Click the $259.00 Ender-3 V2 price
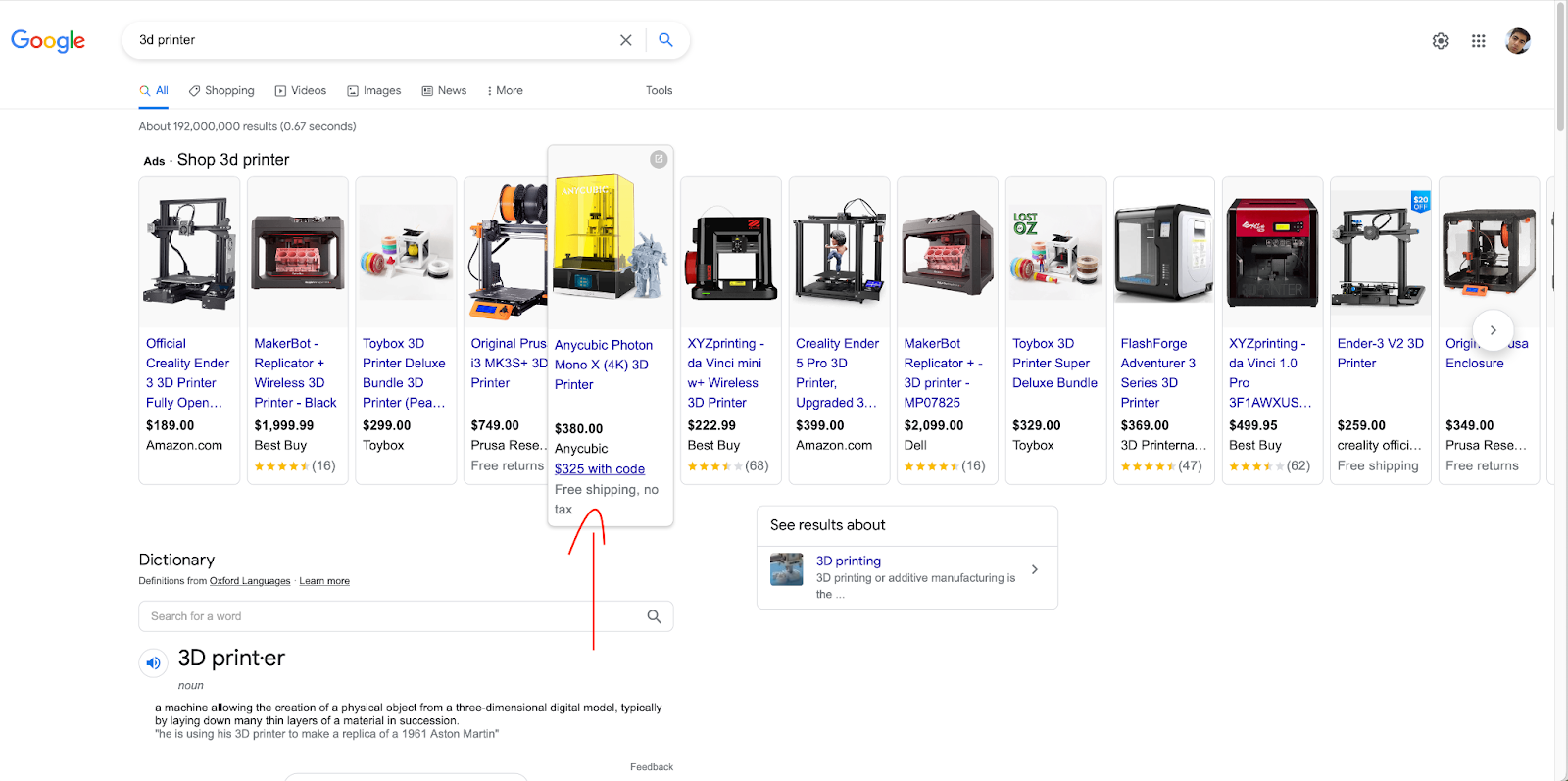1568x781 pixels. coord(1361,425)
